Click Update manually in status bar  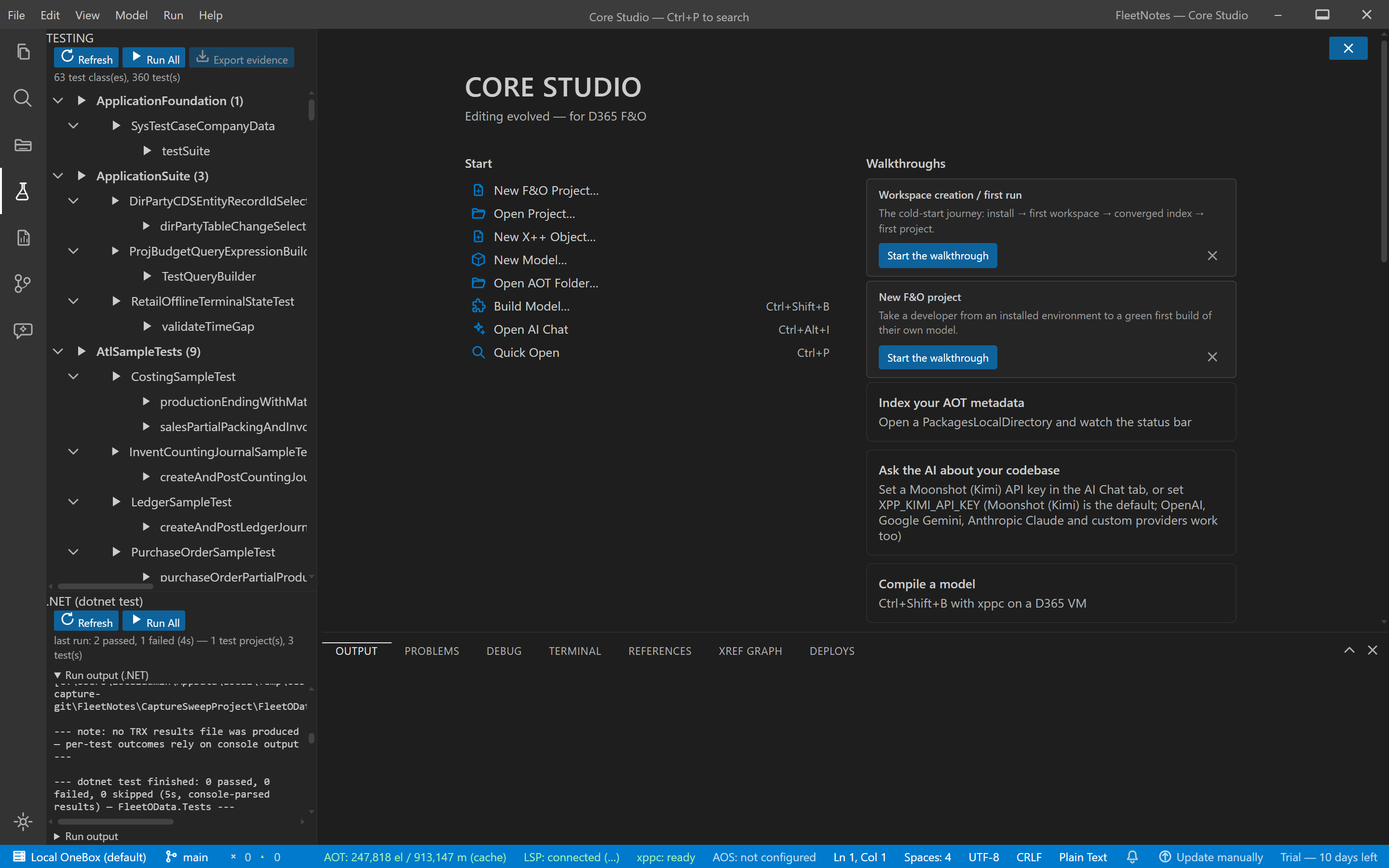(1211, 856)
